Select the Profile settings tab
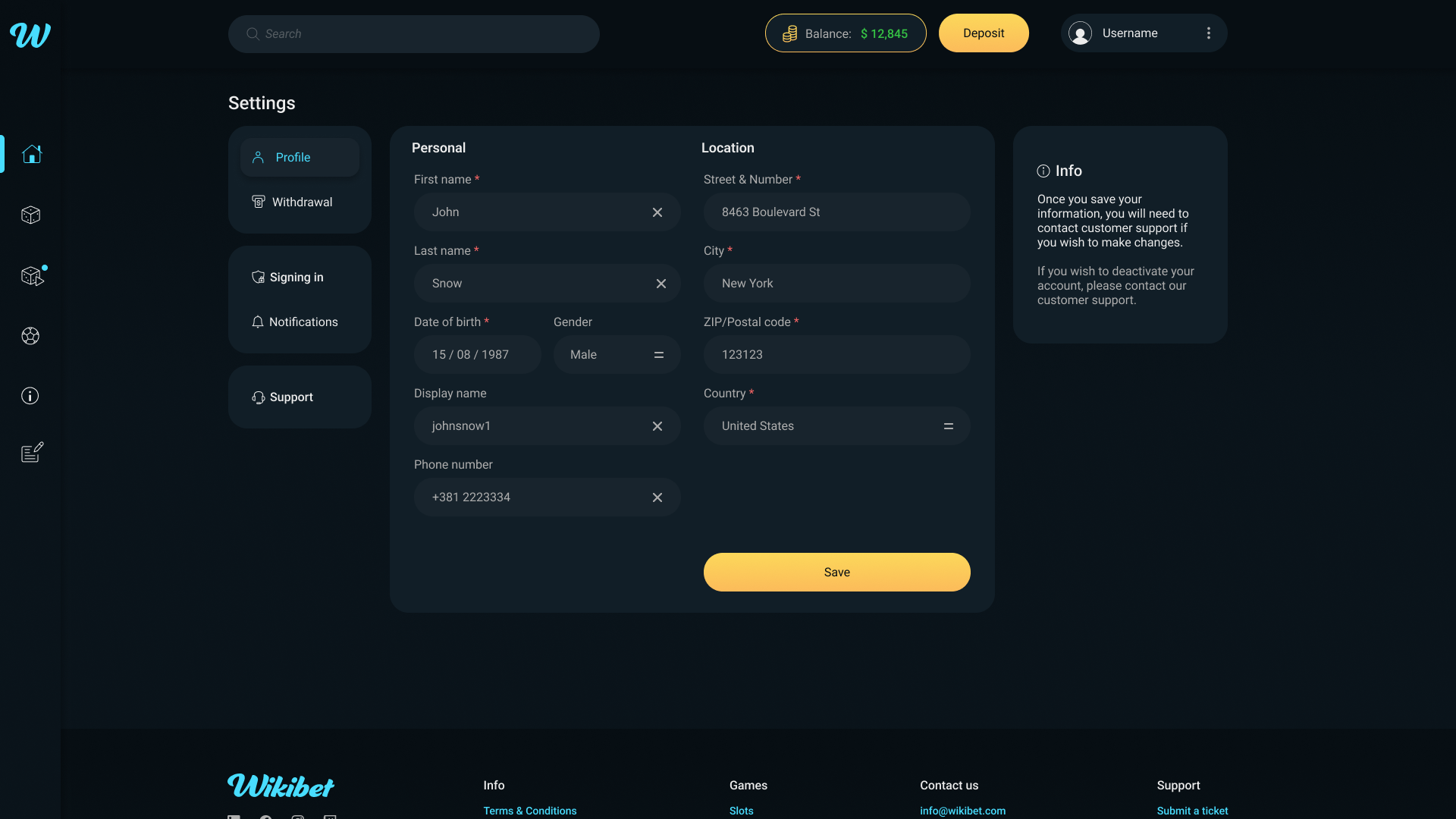 point(300,158)
